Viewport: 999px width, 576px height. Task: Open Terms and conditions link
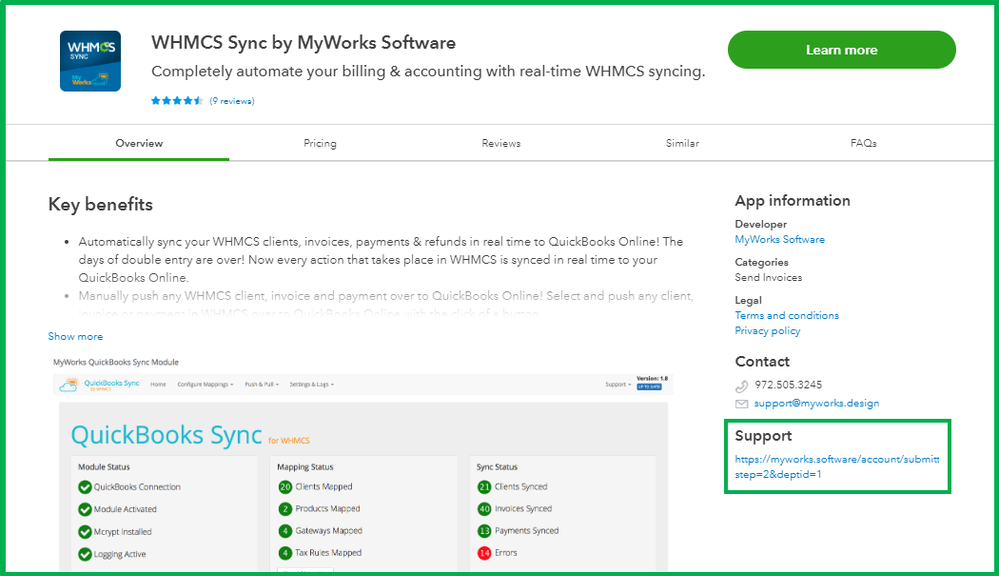[787, 315]
